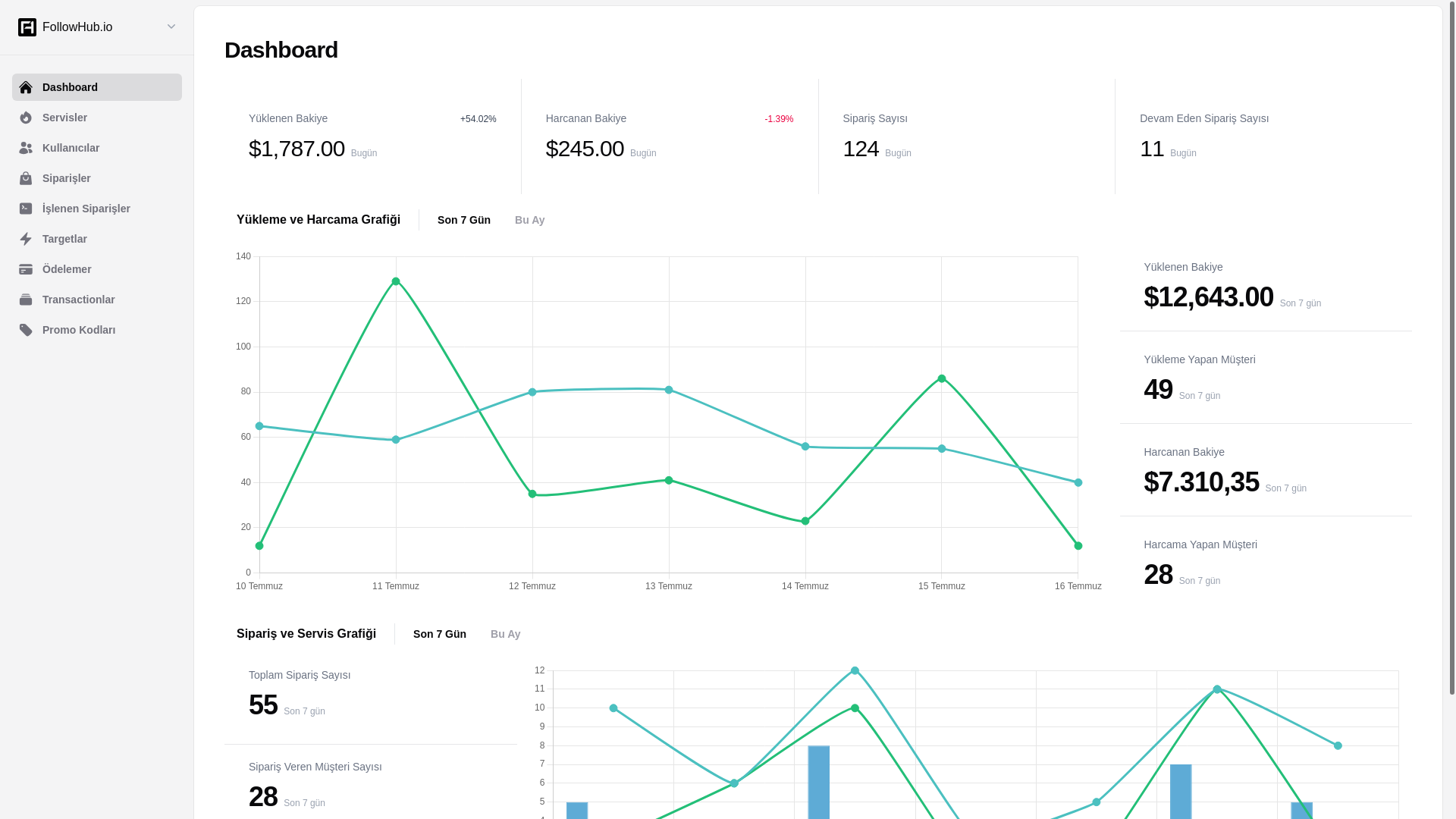Click the -1.39% change indicator
1456x819 pixels.
click(779, 119)
